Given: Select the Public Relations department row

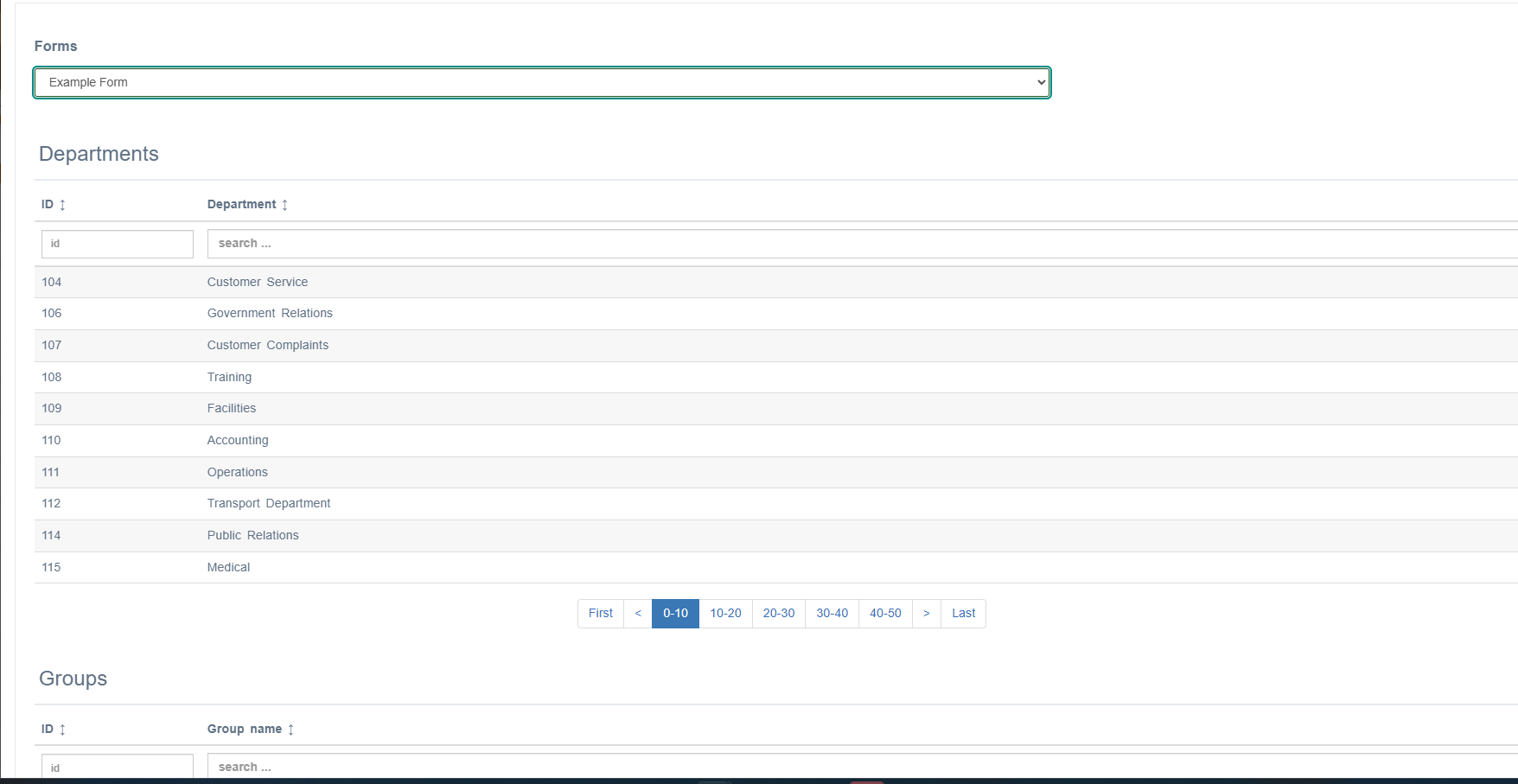Looking at the screenshot, I should pyautogui.click(x=776, y=536).
